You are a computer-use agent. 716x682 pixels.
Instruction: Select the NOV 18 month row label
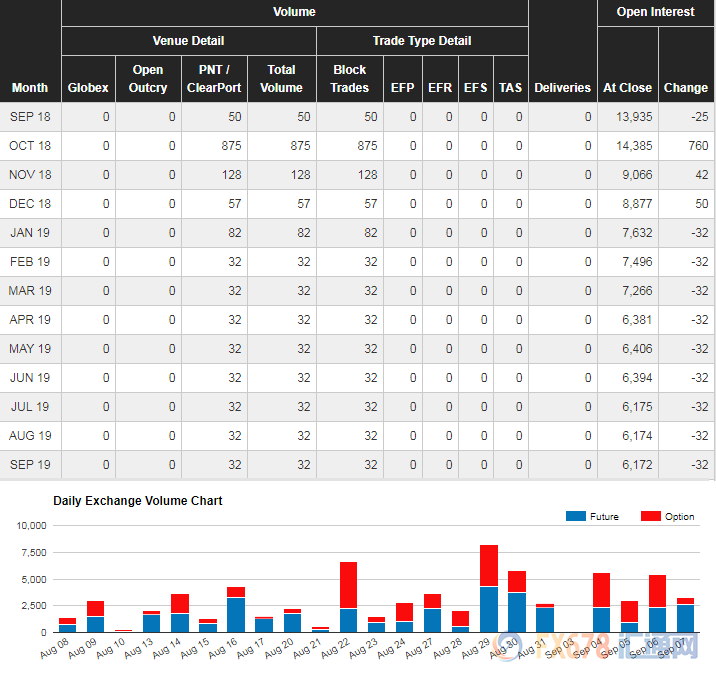(x=30, y=175)
